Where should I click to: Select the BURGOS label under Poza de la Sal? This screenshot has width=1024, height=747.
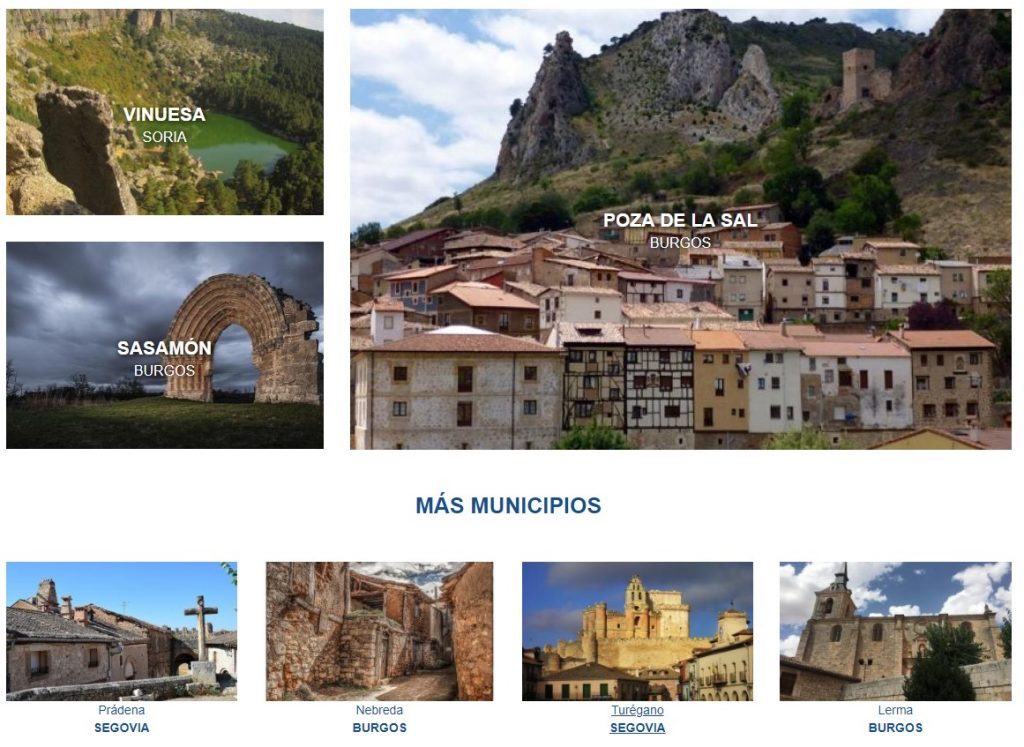(x=680, y=243)
